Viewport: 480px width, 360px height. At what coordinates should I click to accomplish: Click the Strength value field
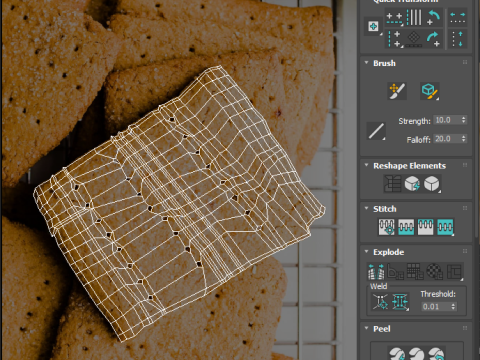pos(447,120)
